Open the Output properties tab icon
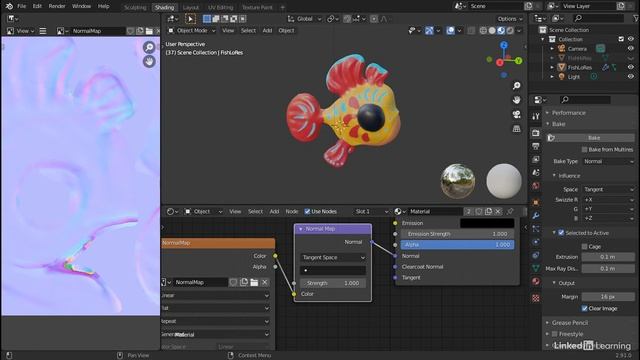640x360 pixels. tap(536, 146)
